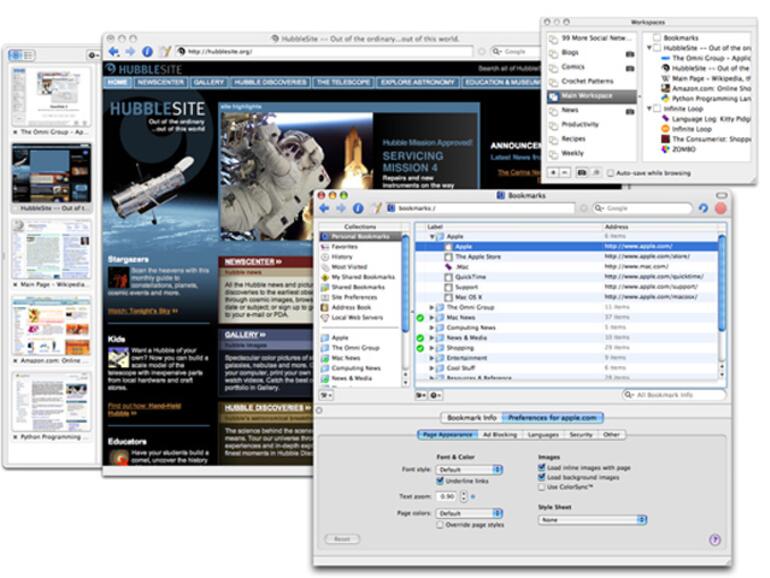Open the Most Visited collection
The image size is (770, 578).
click(349, 267)
